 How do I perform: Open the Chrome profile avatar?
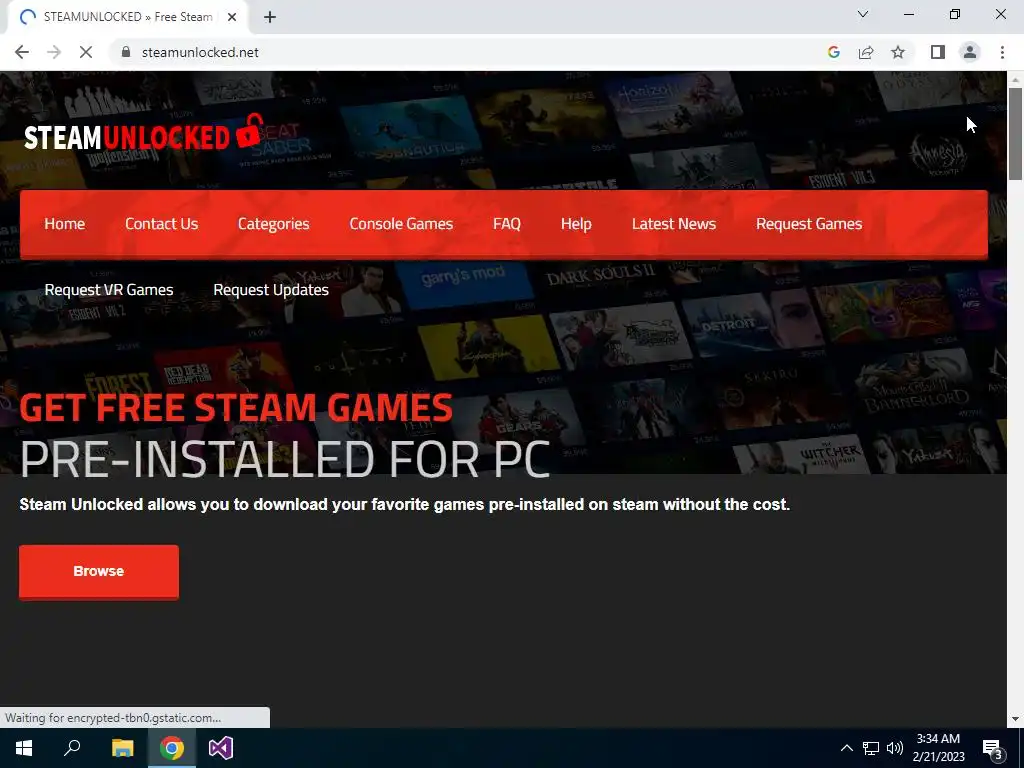[970, 52]
